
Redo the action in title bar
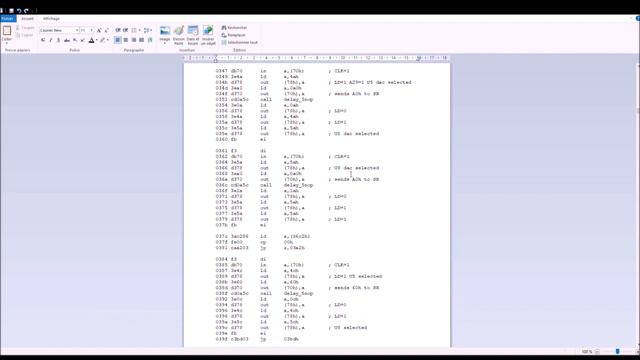(26, 10)
